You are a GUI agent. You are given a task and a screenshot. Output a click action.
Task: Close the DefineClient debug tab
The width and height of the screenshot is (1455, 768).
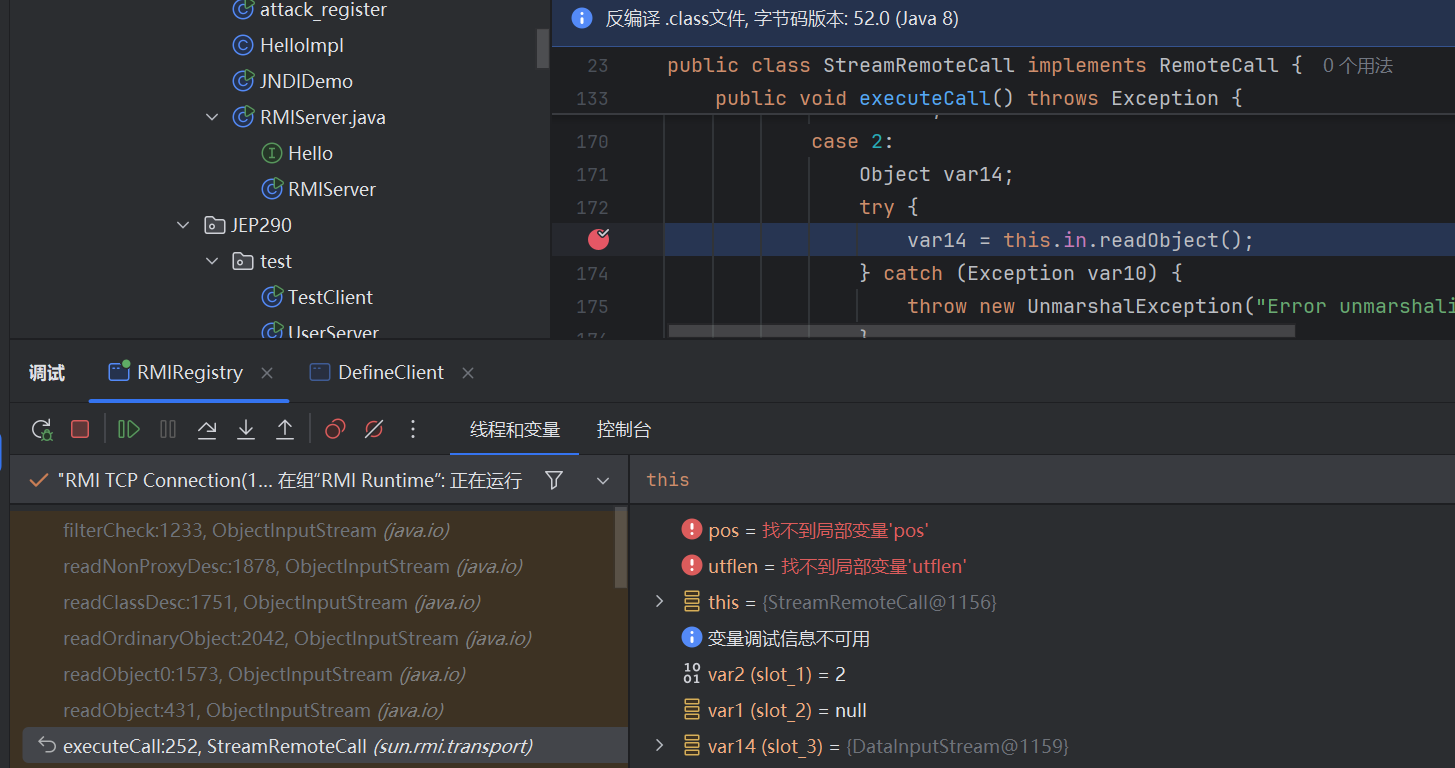pos(468,373)
